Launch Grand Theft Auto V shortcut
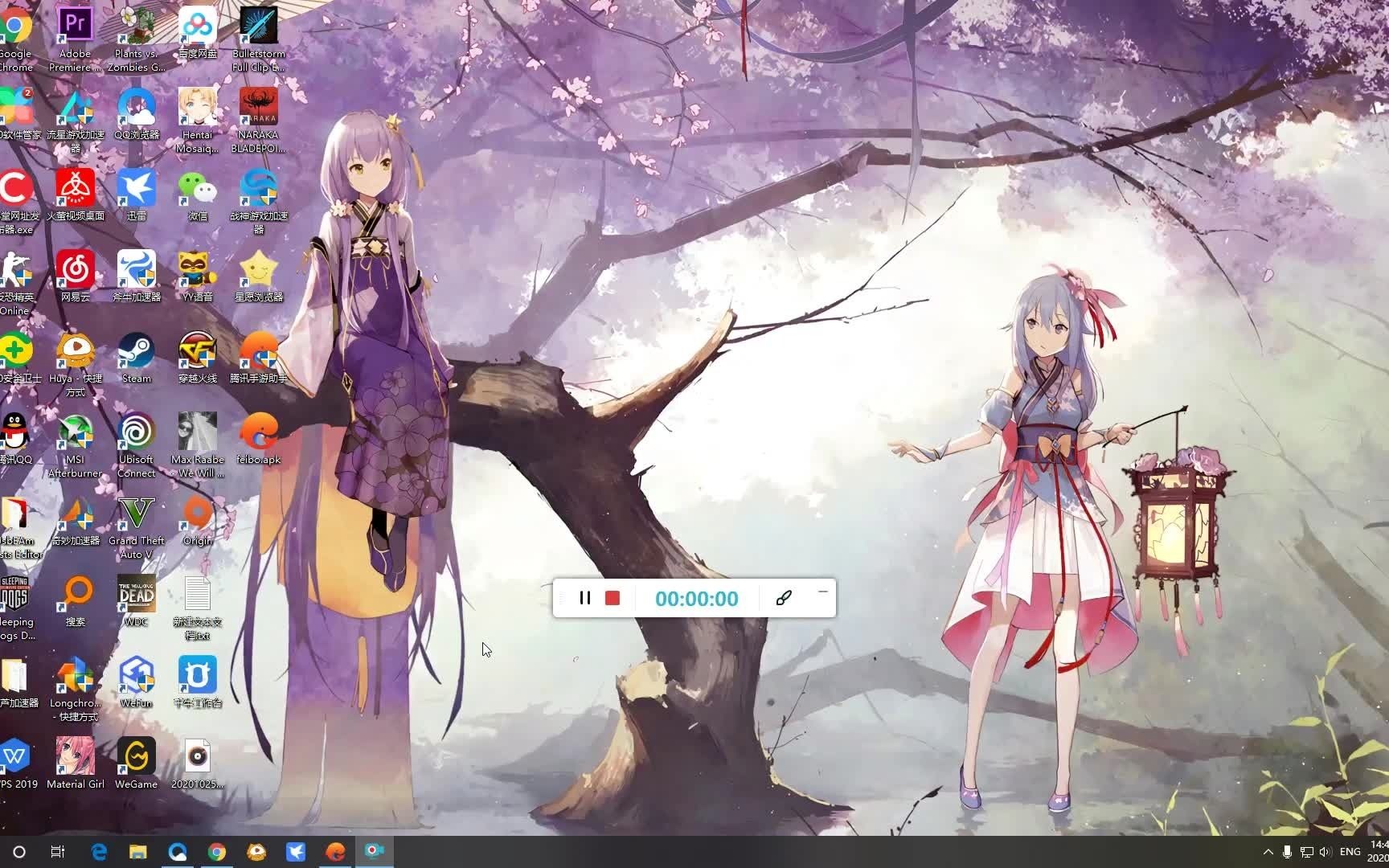Screen dimensions: 1389x868 click(x=137, y=526)
